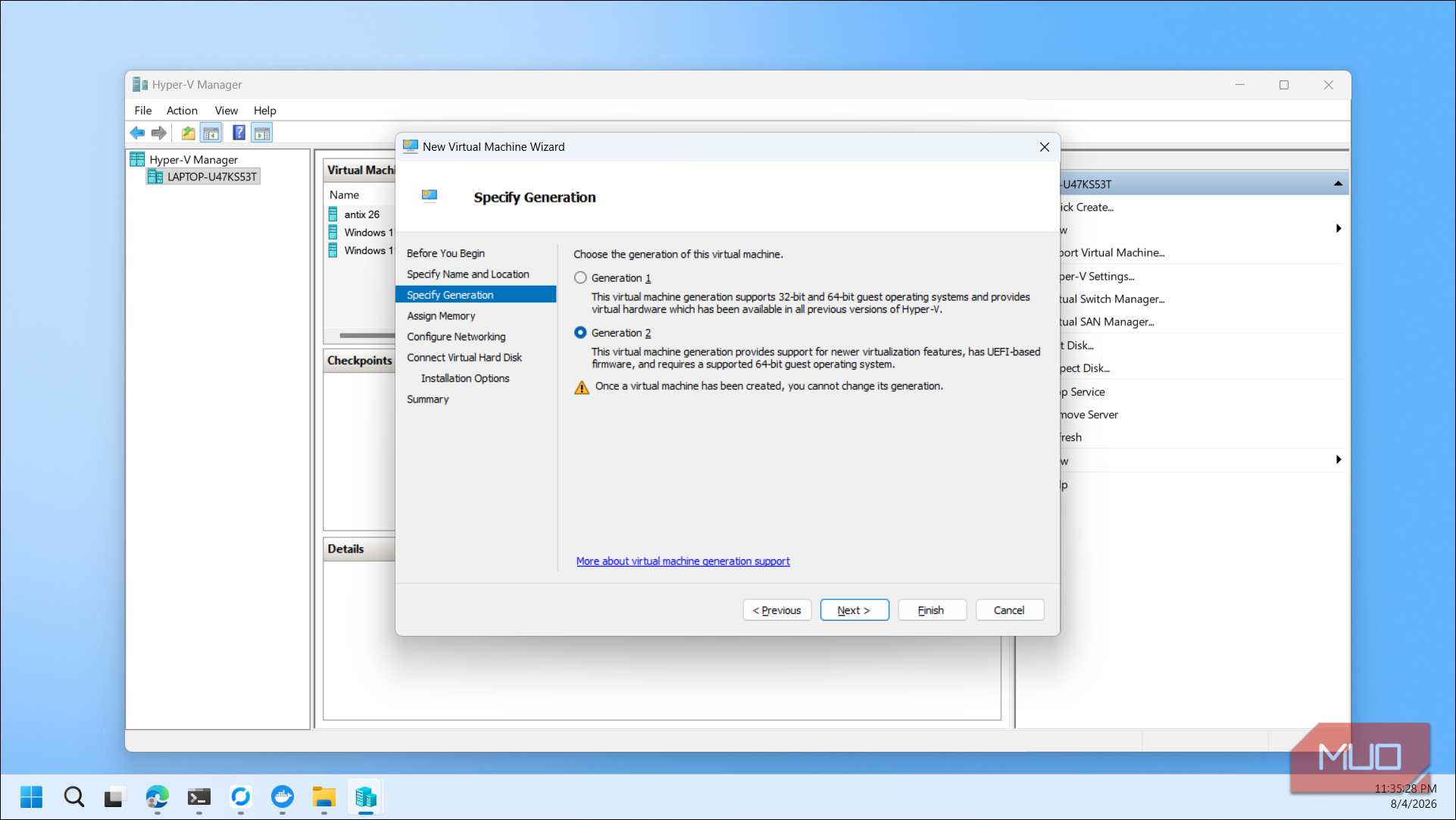Click the Next > button
Image resolution: width=1456 pixels, height=820 pixels.
pos(854,610)
